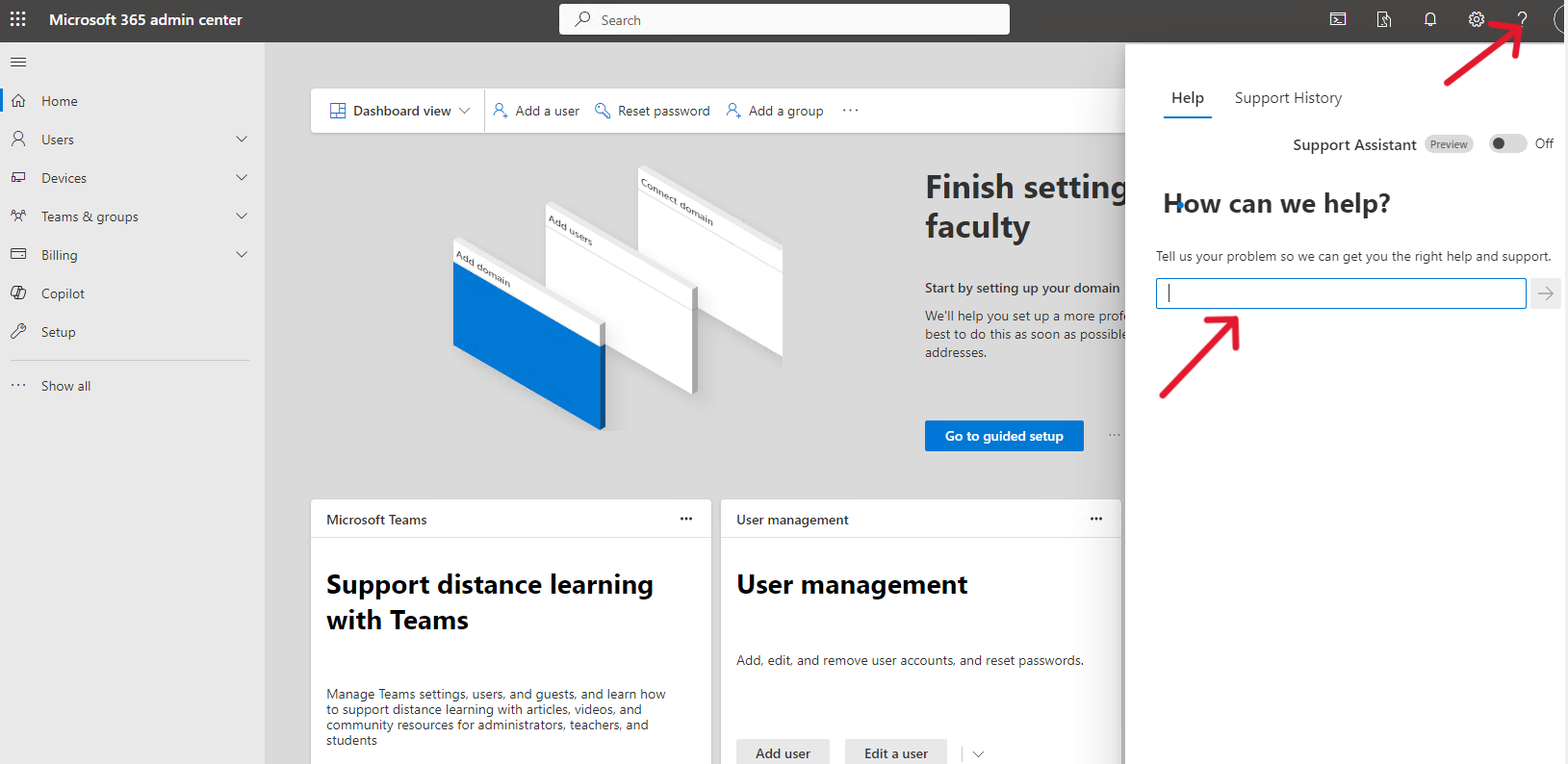Click the Preview badge

pos(1449,144)
